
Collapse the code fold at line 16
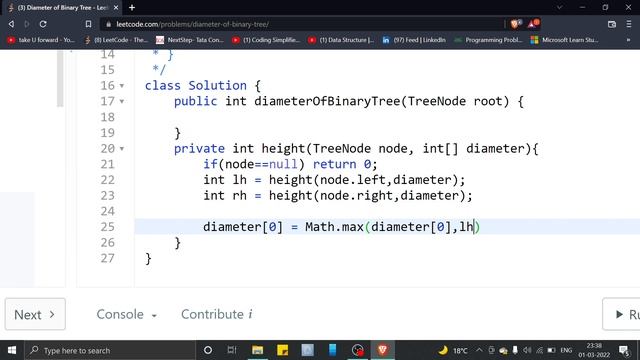(x=122, y=86)
